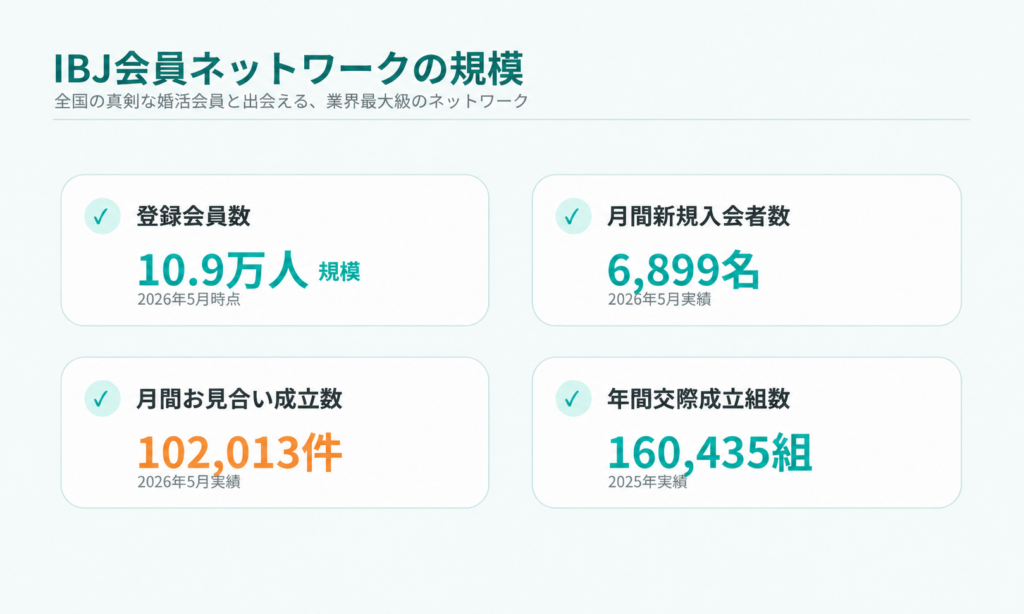The height and width of the screenshot is (614, 1024).
Task: Click the IBJ会員ネットワークの規模 title
Action: (289, 68)
